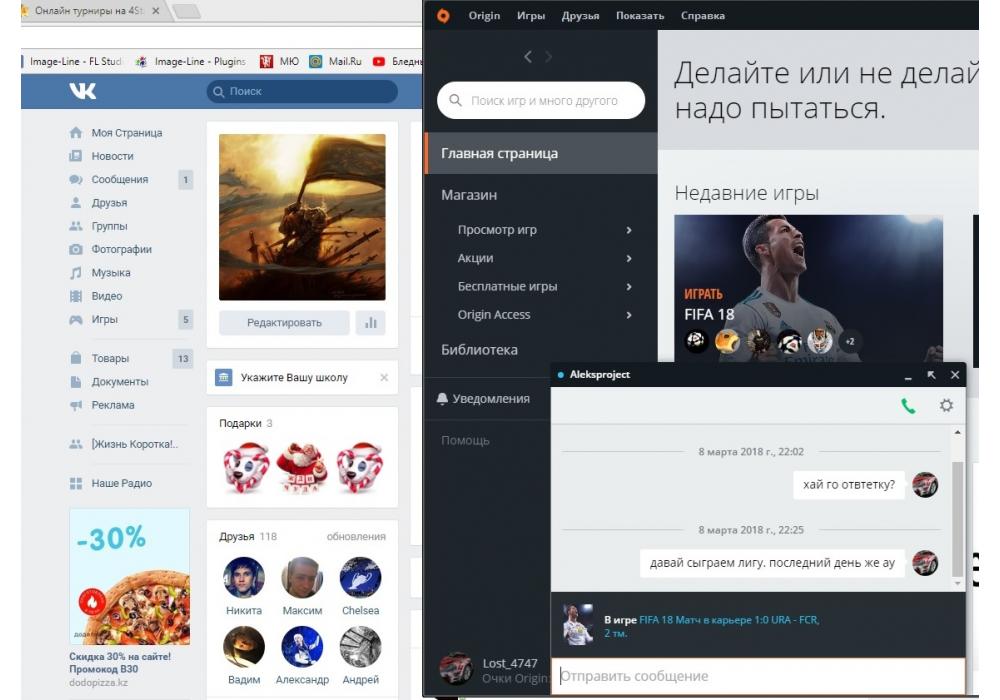Select Главная страница in the Origin sidebar
Image resolution: width=1000 pixels, height=700 pixels.
(541, 154)
